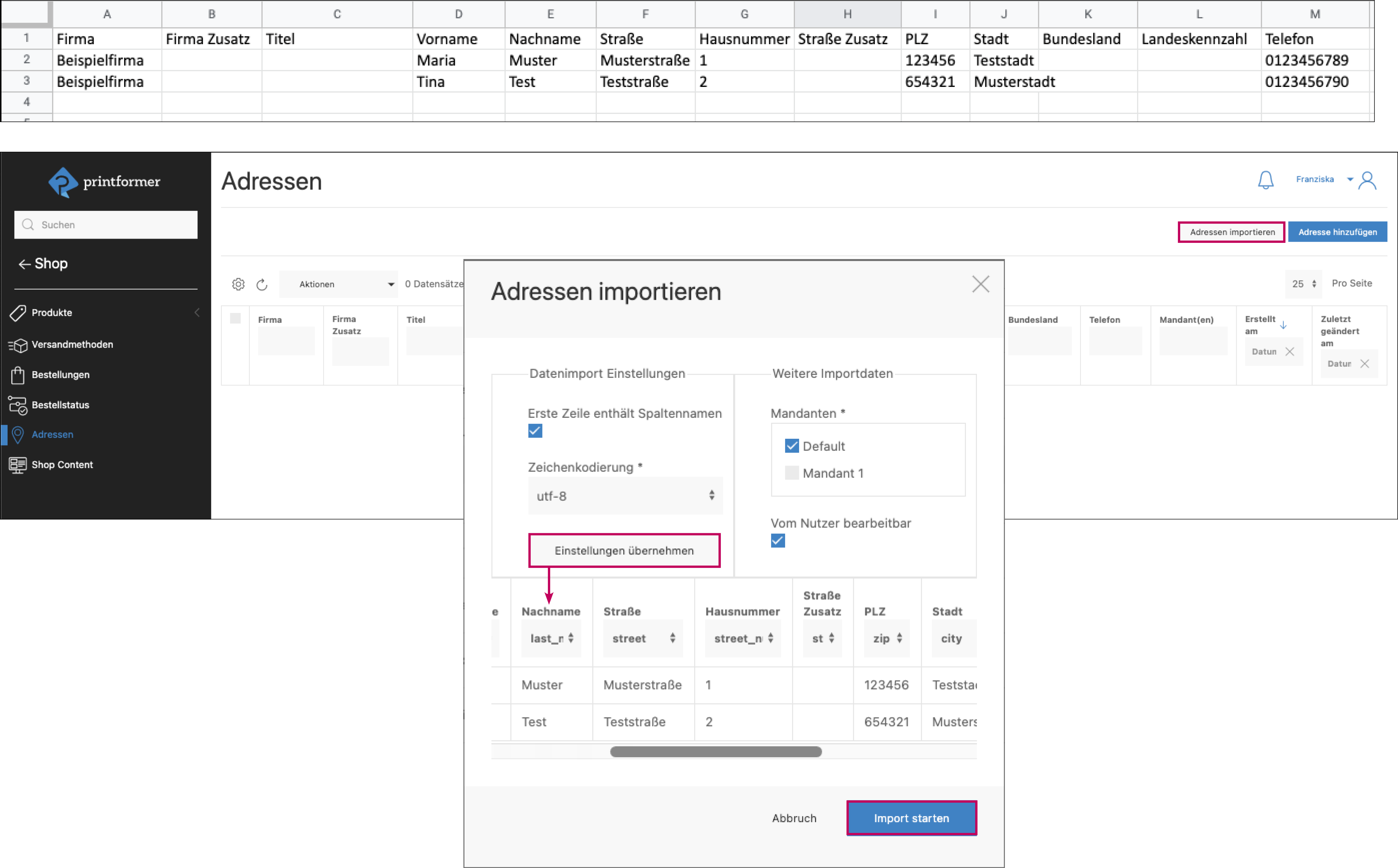This screenshot has height=868, width=1398.
Task: Open Bestellungen in the sidebar
Action: 60,375
